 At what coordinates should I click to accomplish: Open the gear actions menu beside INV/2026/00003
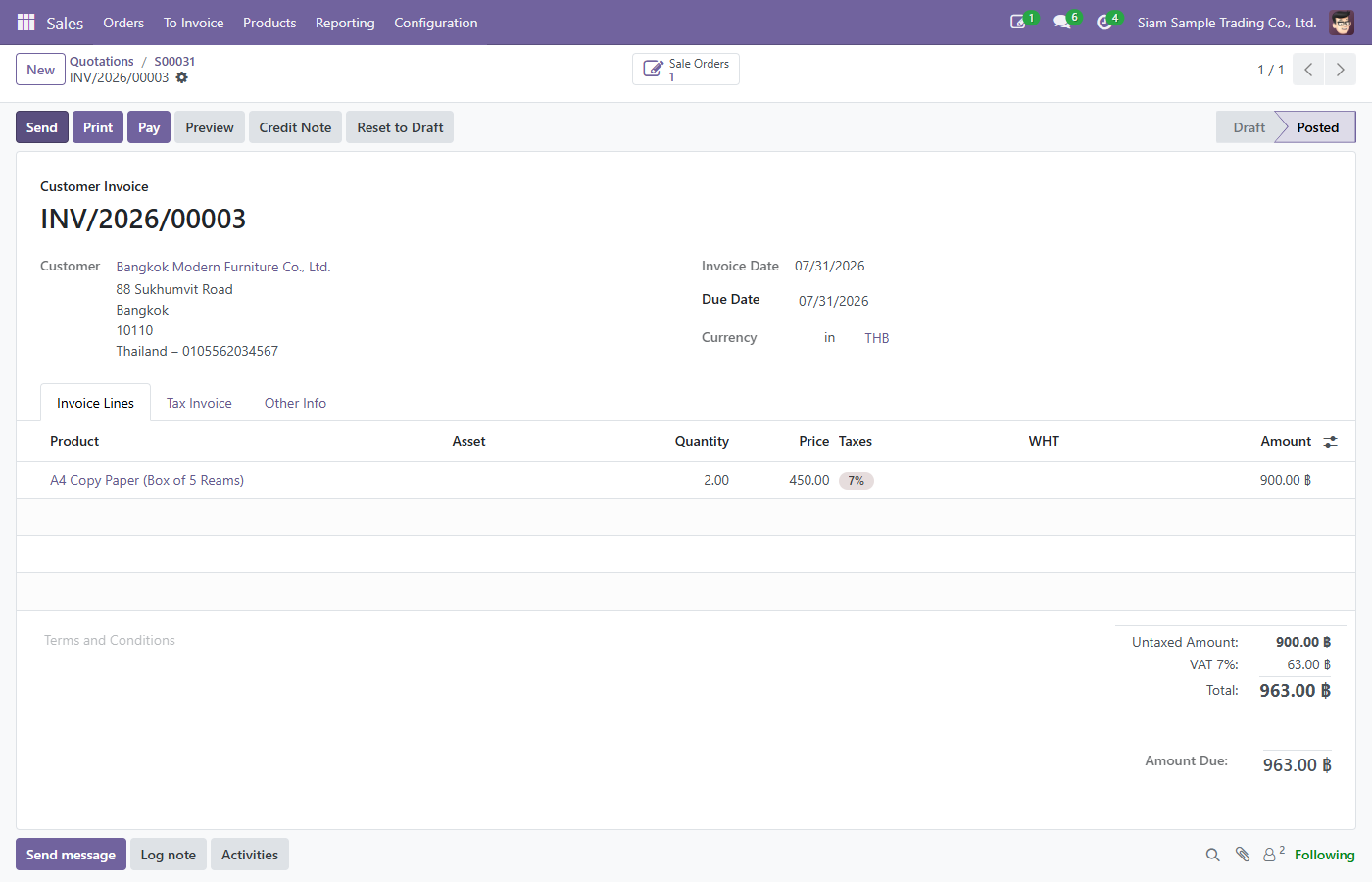[x=181, y=77]
